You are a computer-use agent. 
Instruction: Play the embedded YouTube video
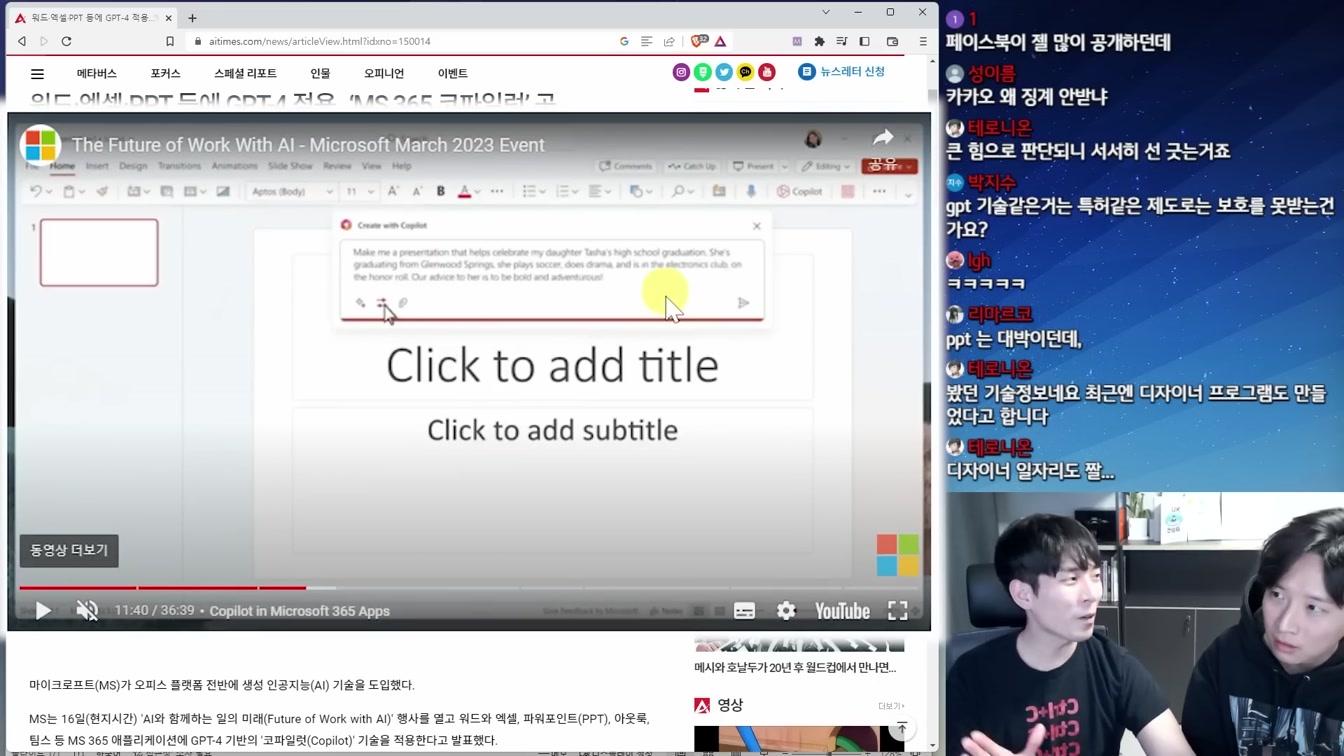coord(43,610)
